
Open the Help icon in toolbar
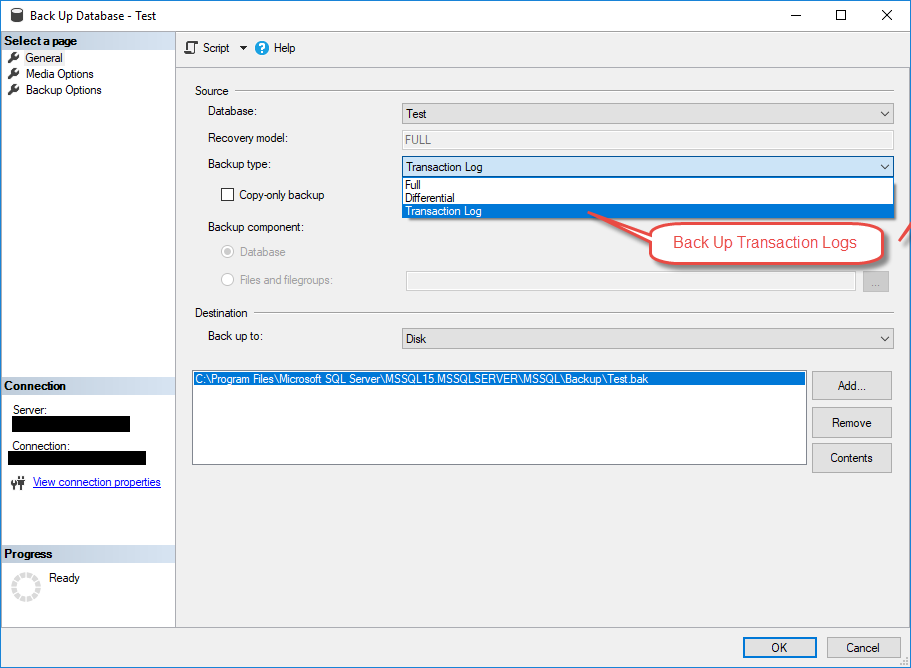pos(262,48)
